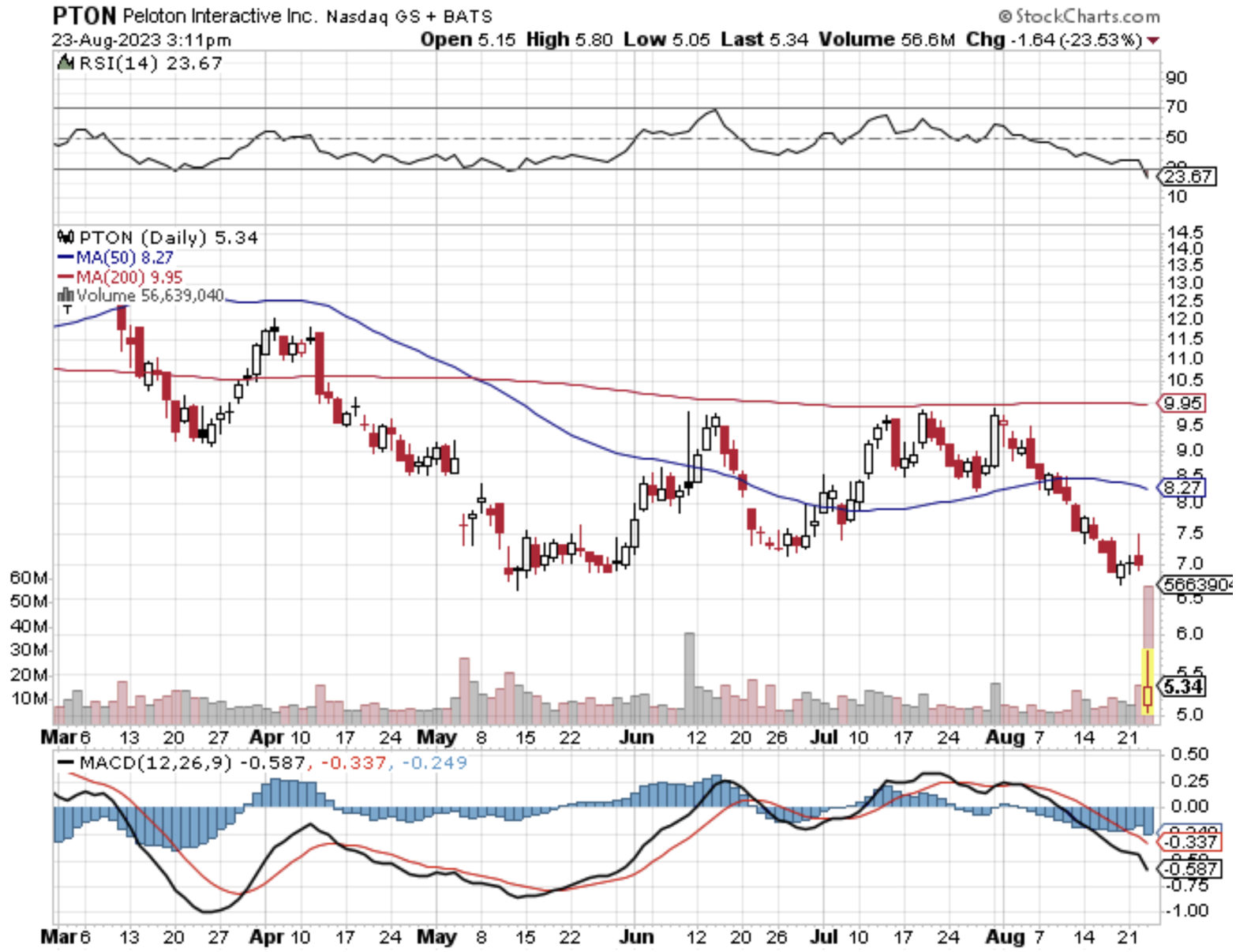Screen dimensions: 1236x952
Task: Click the blue MA(50) legend line
Action: click(65, 257)
